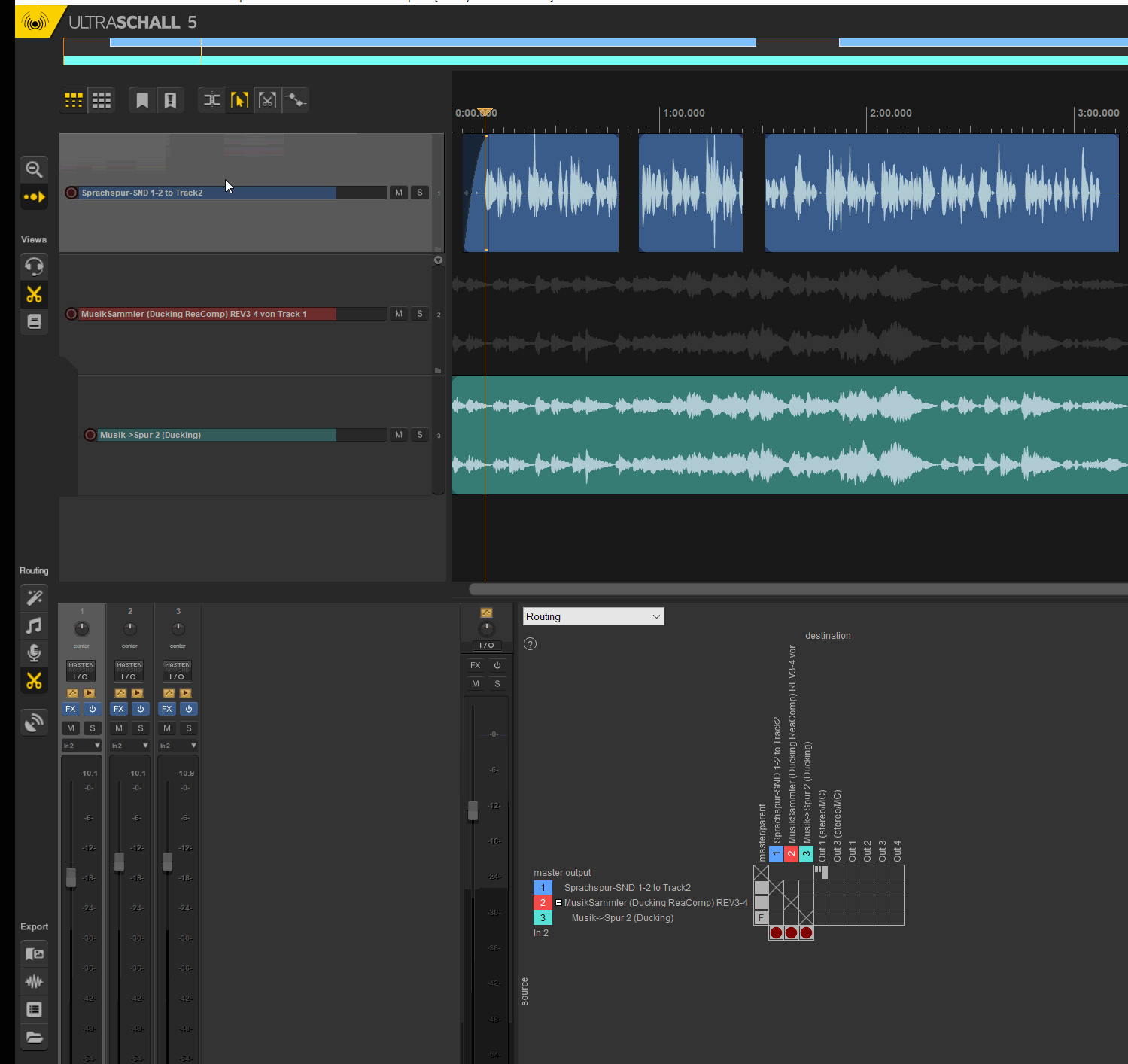Select the yellow scissors routing icon
The image size is (1128, 1064).
coord(34,680)
